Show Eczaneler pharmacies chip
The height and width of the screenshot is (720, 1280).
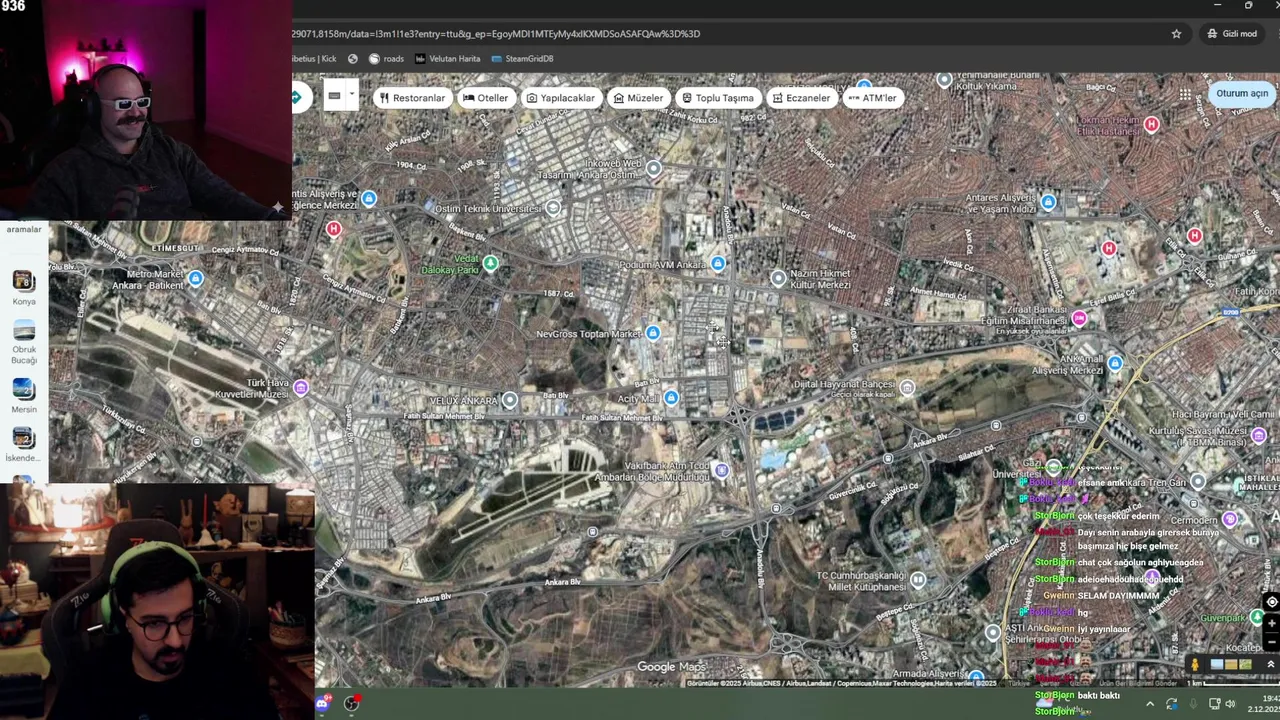pos(801,98)
